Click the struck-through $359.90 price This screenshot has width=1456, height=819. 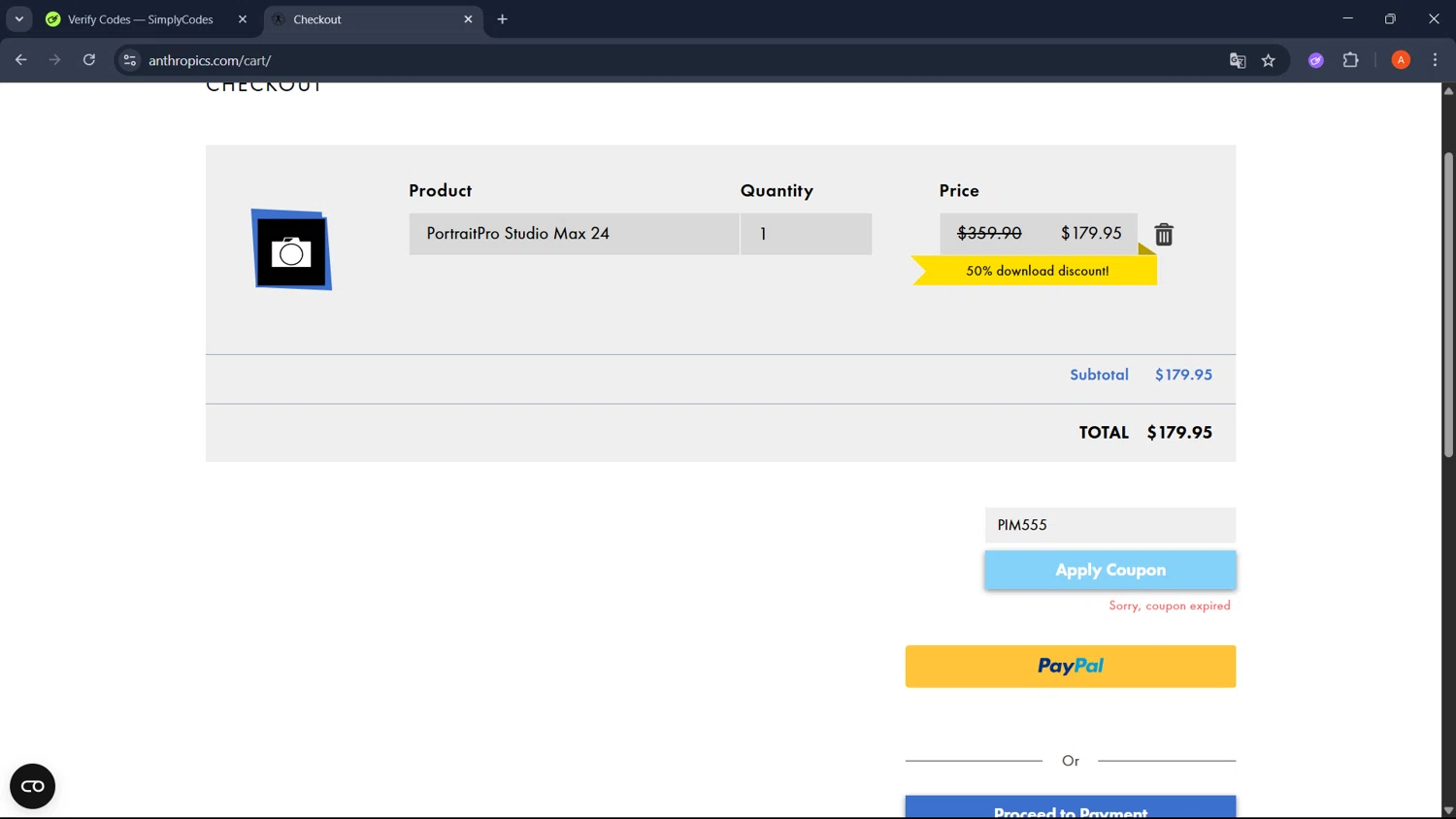pyautogui.click(x=989, y=233)
